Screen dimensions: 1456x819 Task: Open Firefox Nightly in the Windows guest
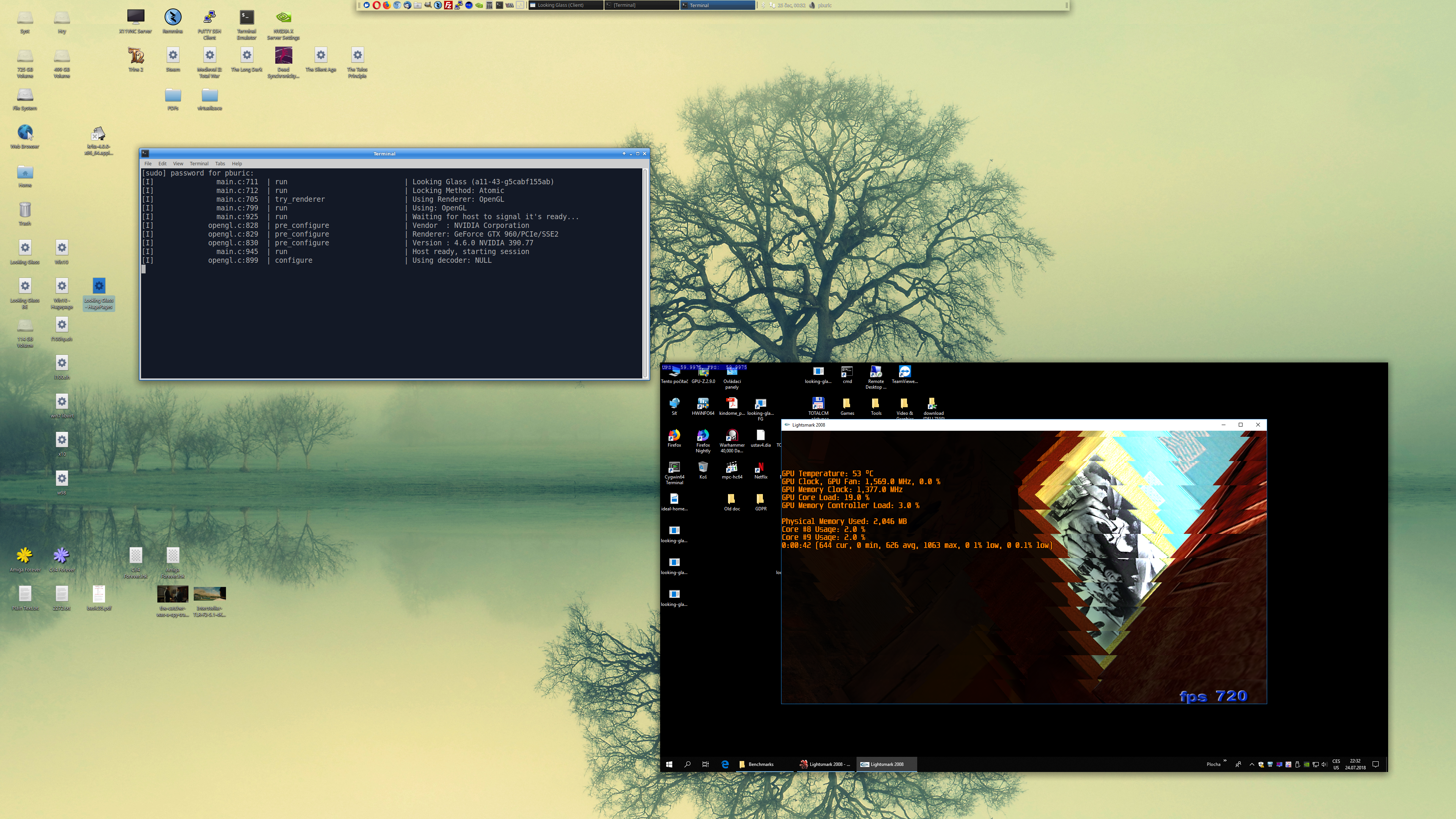pyautogui.click(x=703, y=441)
